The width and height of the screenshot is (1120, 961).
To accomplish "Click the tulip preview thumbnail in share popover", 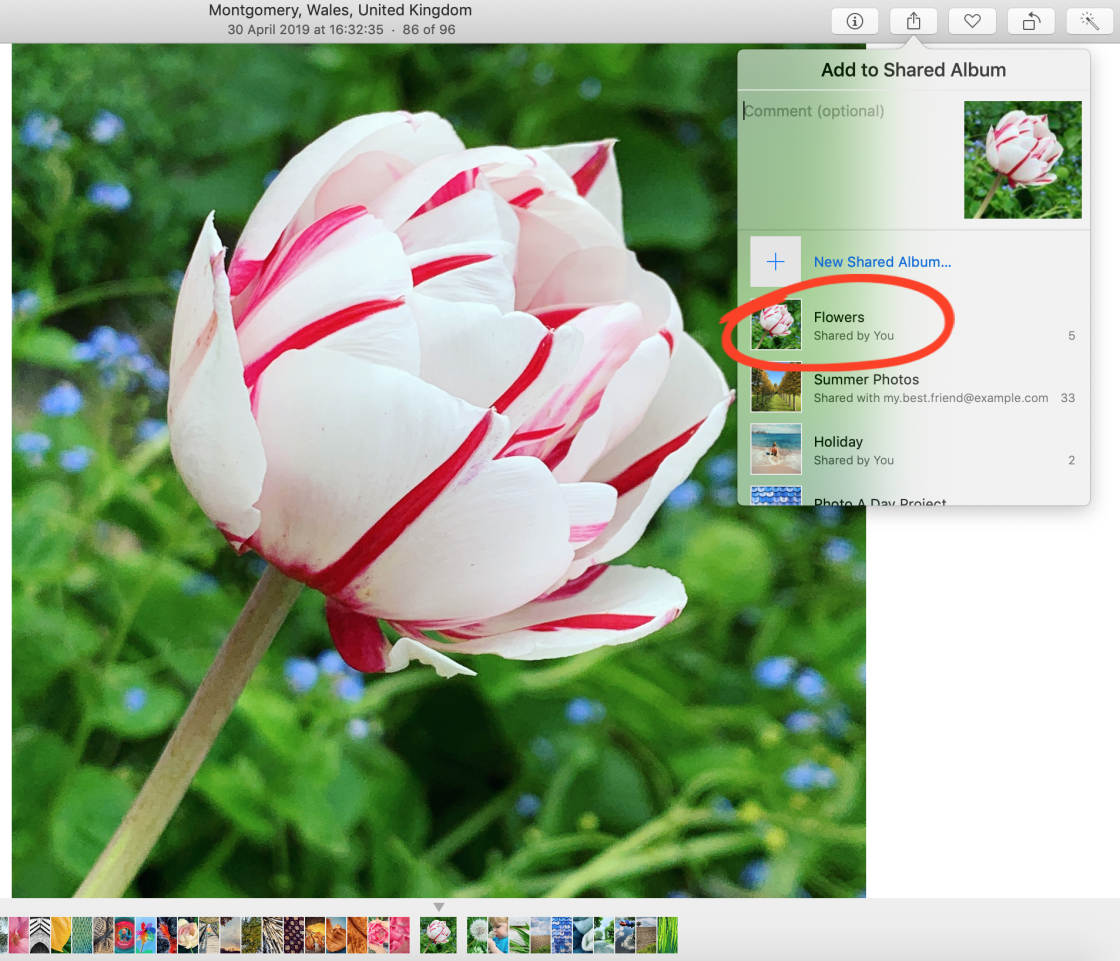I will point(1022,160).
